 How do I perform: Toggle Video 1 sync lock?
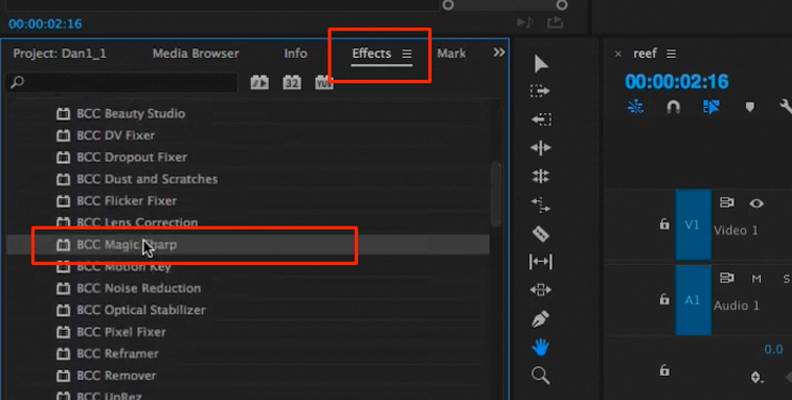(x=727, y=203)
